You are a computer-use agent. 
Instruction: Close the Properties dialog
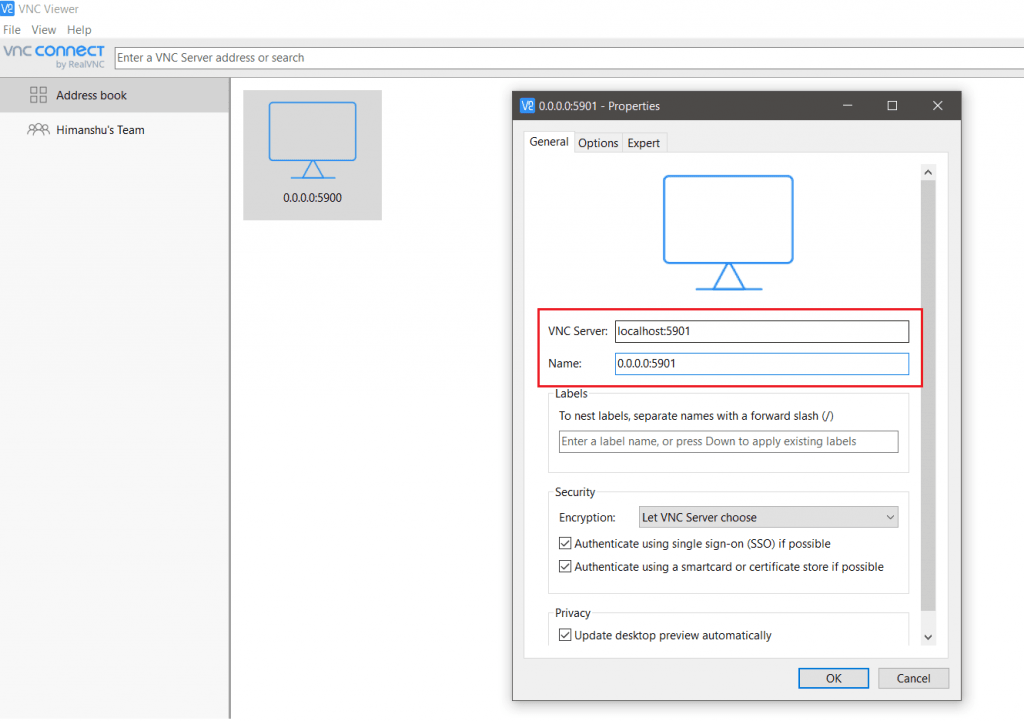point(937,106)
